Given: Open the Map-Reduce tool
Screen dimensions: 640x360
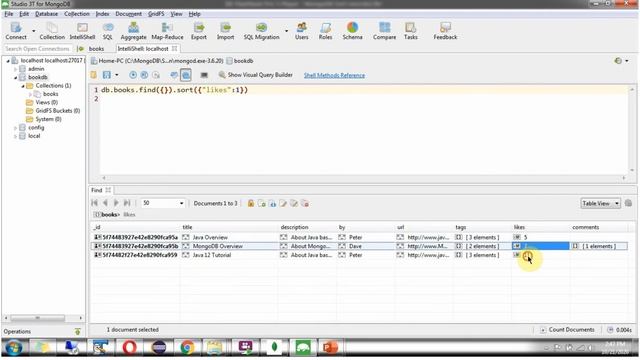Looking at the screenshot, I should point(167,31).
